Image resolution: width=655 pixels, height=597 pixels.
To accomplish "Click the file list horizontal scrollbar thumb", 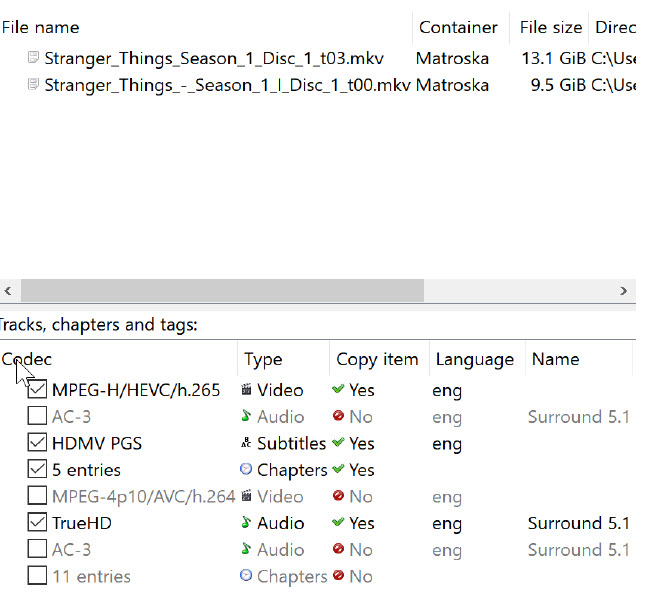I will 222,290.
